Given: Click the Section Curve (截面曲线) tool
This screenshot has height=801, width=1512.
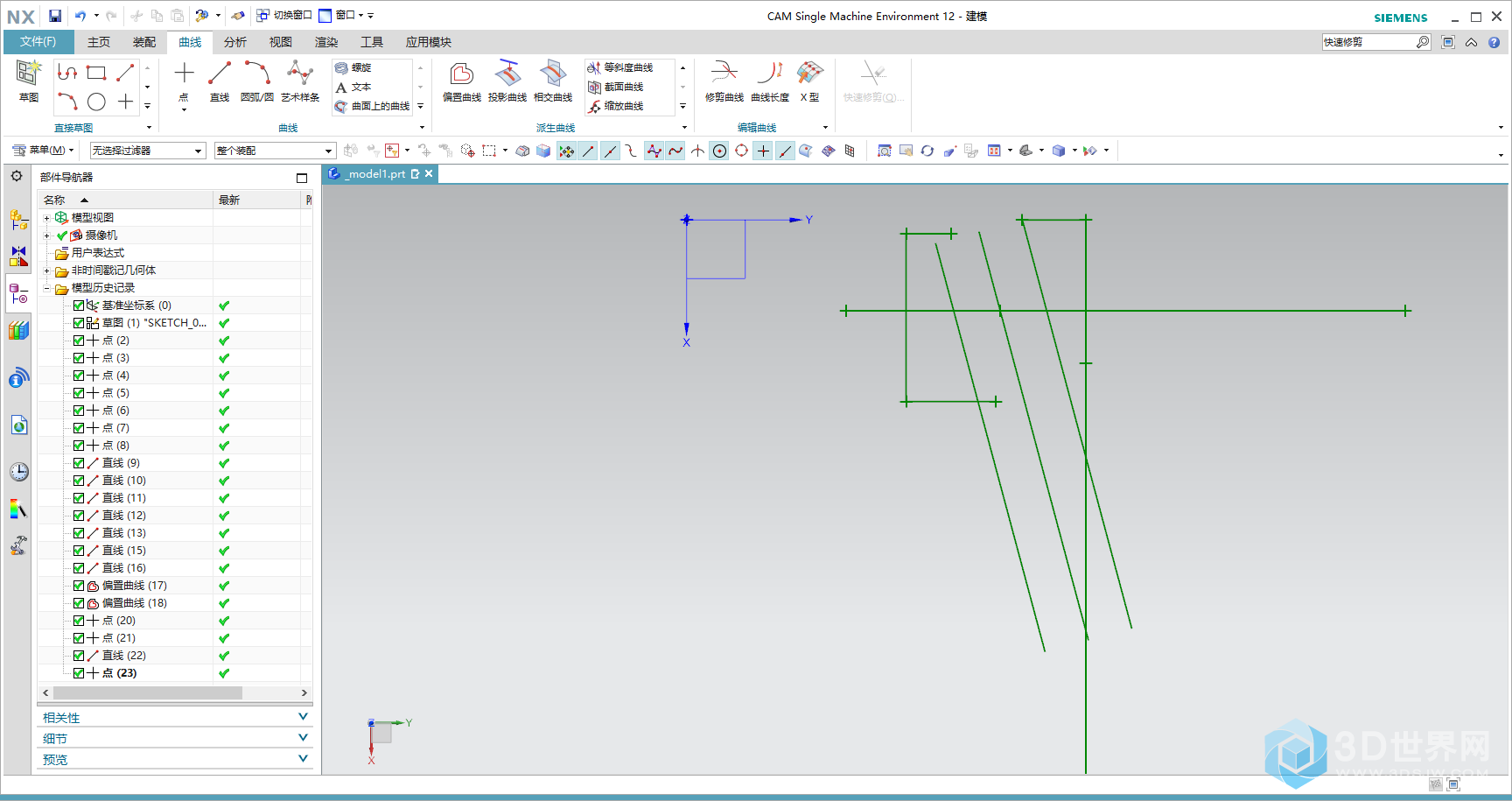Looking at the screenshot, I should coord(616,87).
